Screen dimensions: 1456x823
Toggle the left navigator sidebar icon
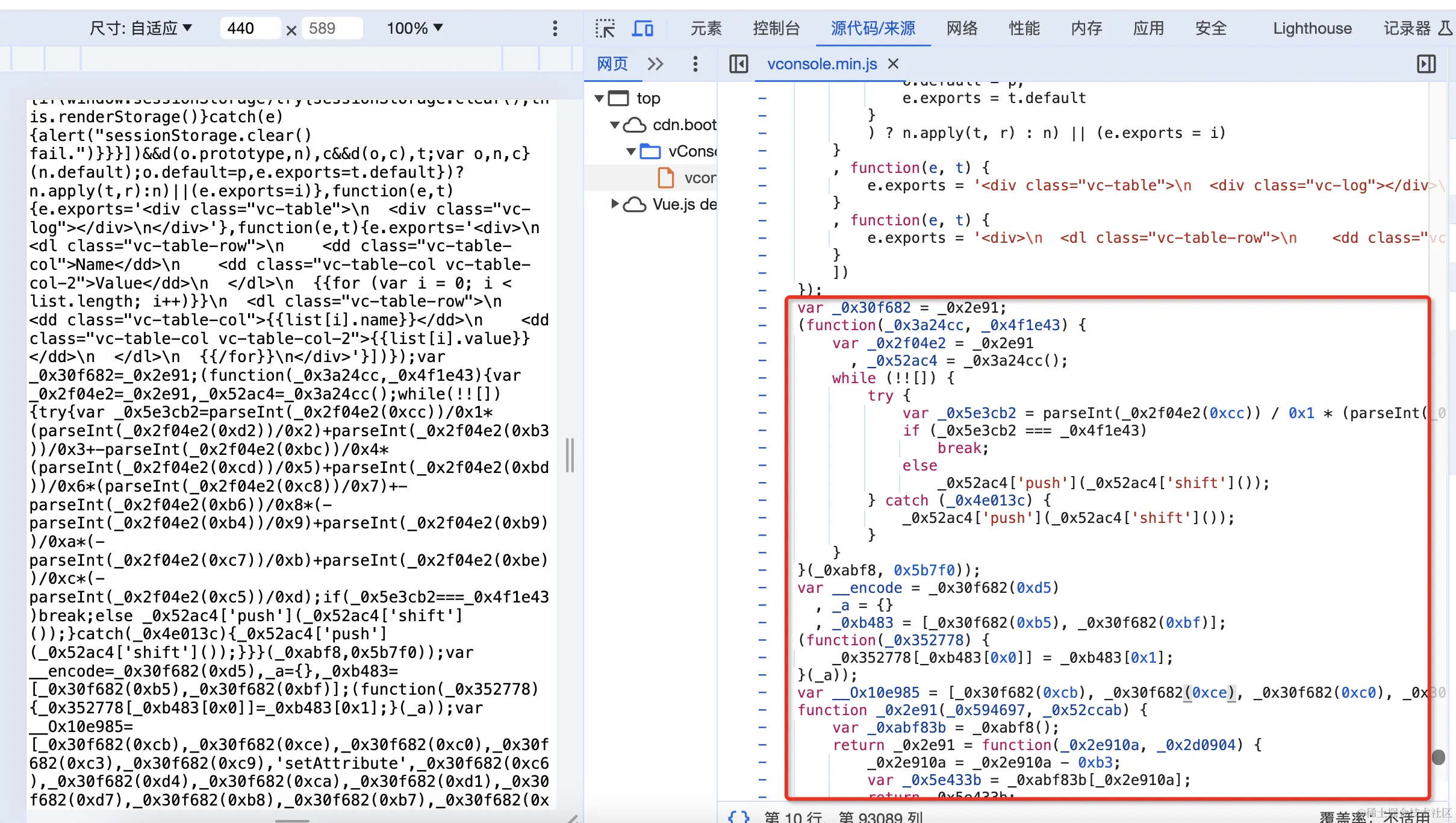tap(738, 64)
